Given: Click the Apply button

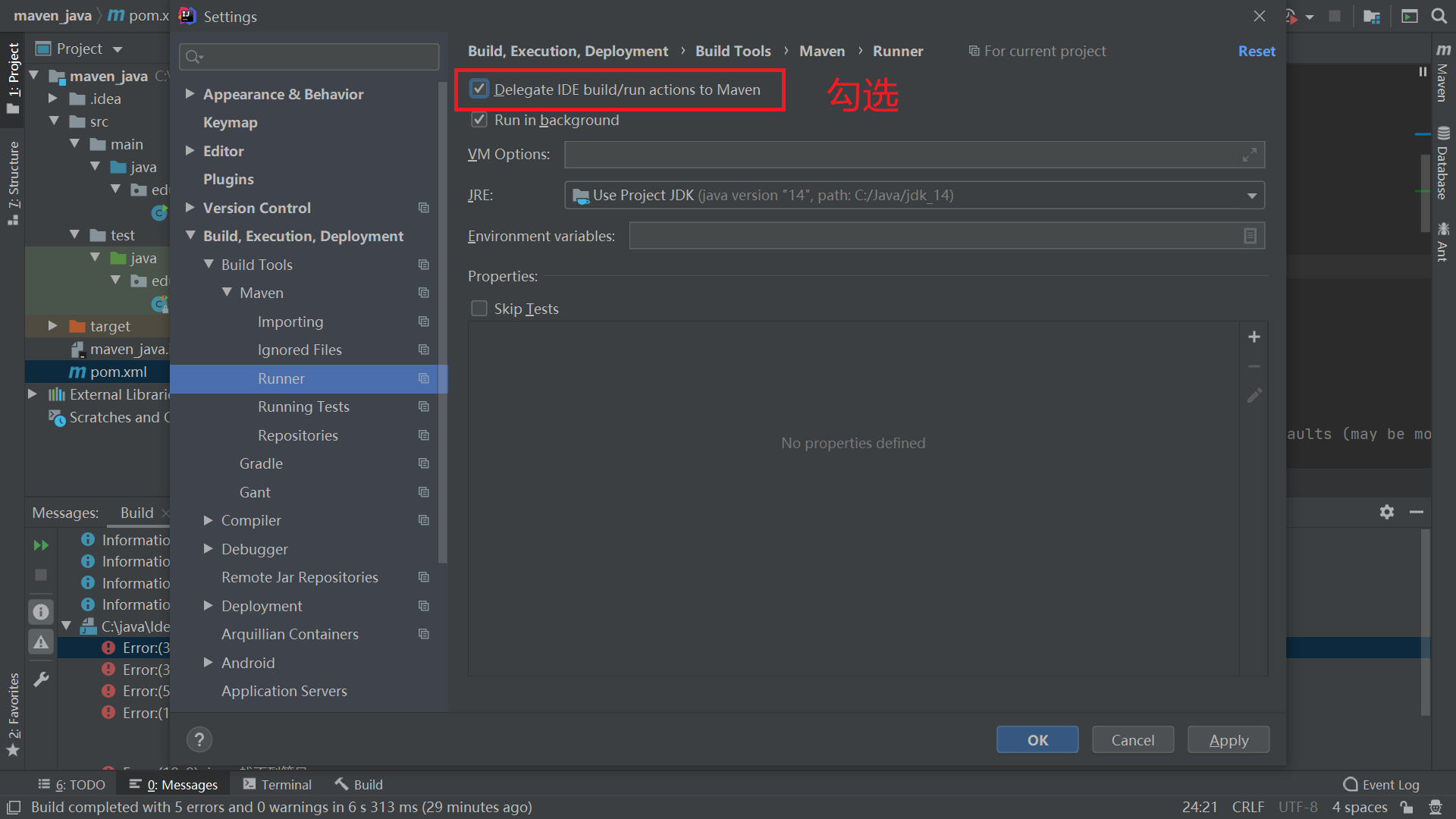Looking at the screenshot, I should 1228,739.
